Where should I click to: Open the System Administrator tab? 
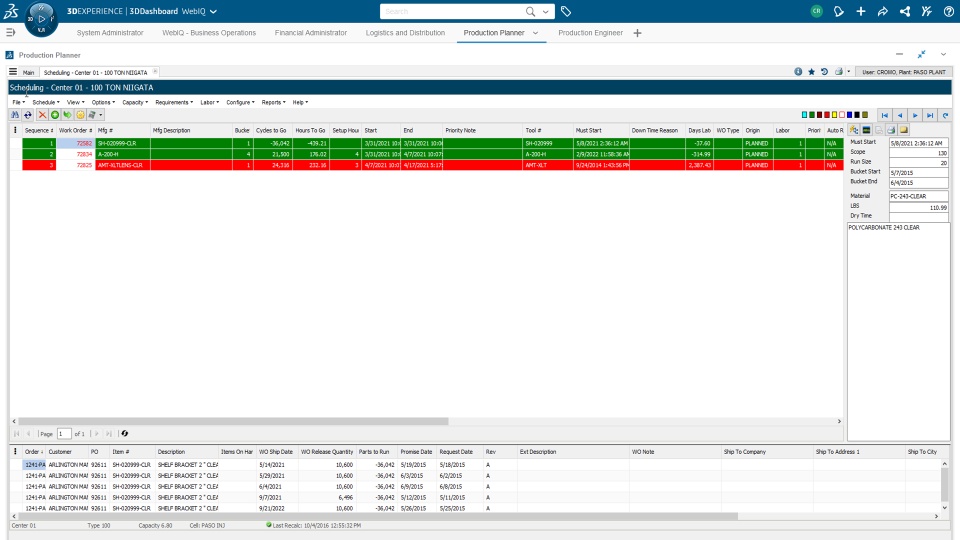(x=110, y=33)
